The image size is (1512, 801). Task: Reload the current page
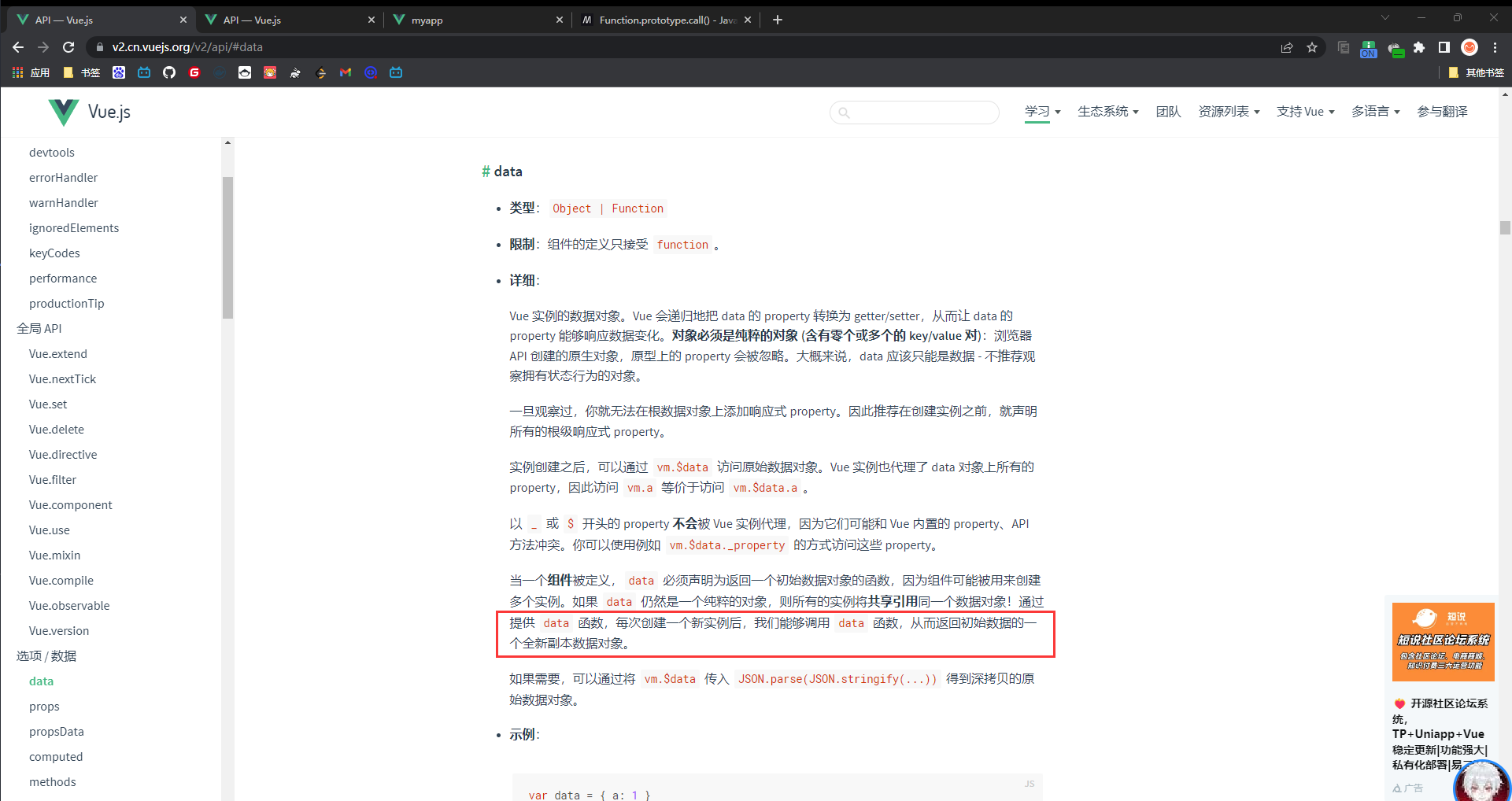coord(68,47)
